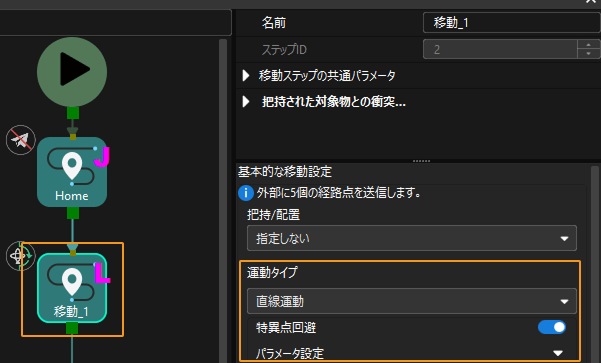Click the green Start play node
Image resolution: width=601 pixels, height=363 pixels.
tap(72, 72)
